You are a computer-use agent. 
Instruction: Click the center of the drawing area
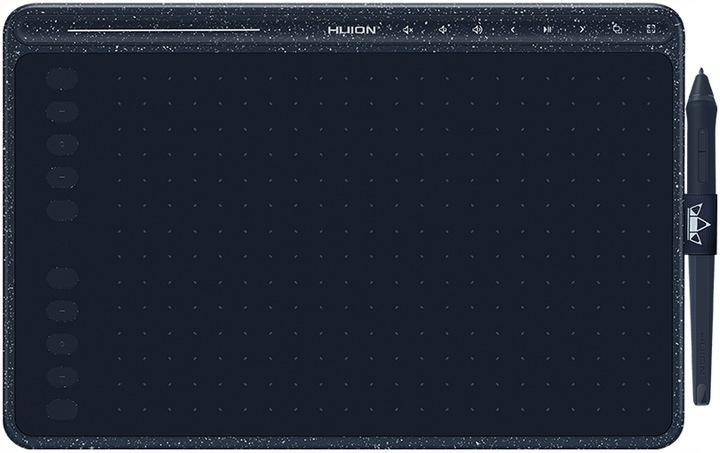point(345,240)
